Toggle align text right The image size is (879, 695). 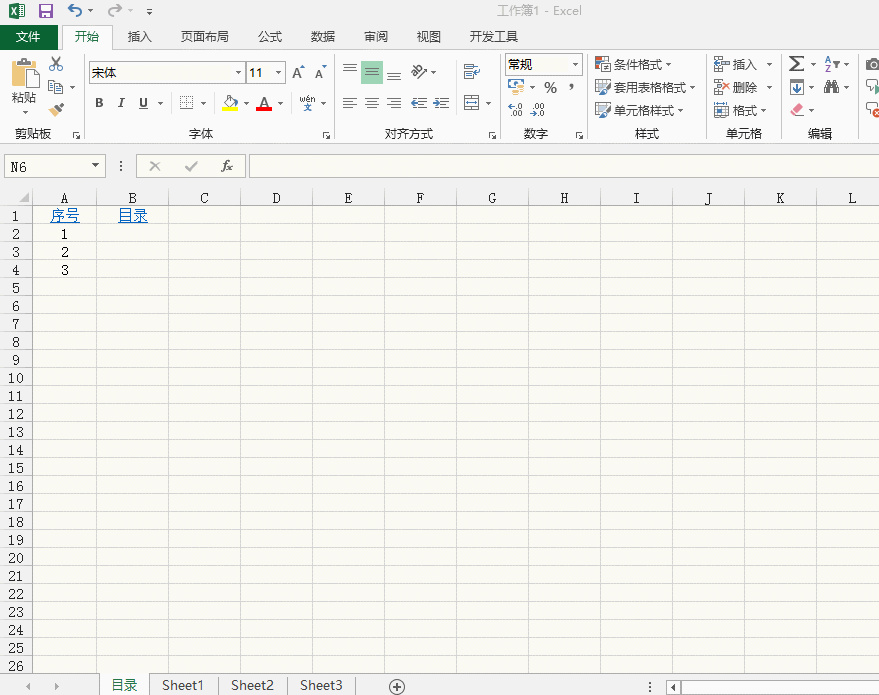(x=394, y=103)
